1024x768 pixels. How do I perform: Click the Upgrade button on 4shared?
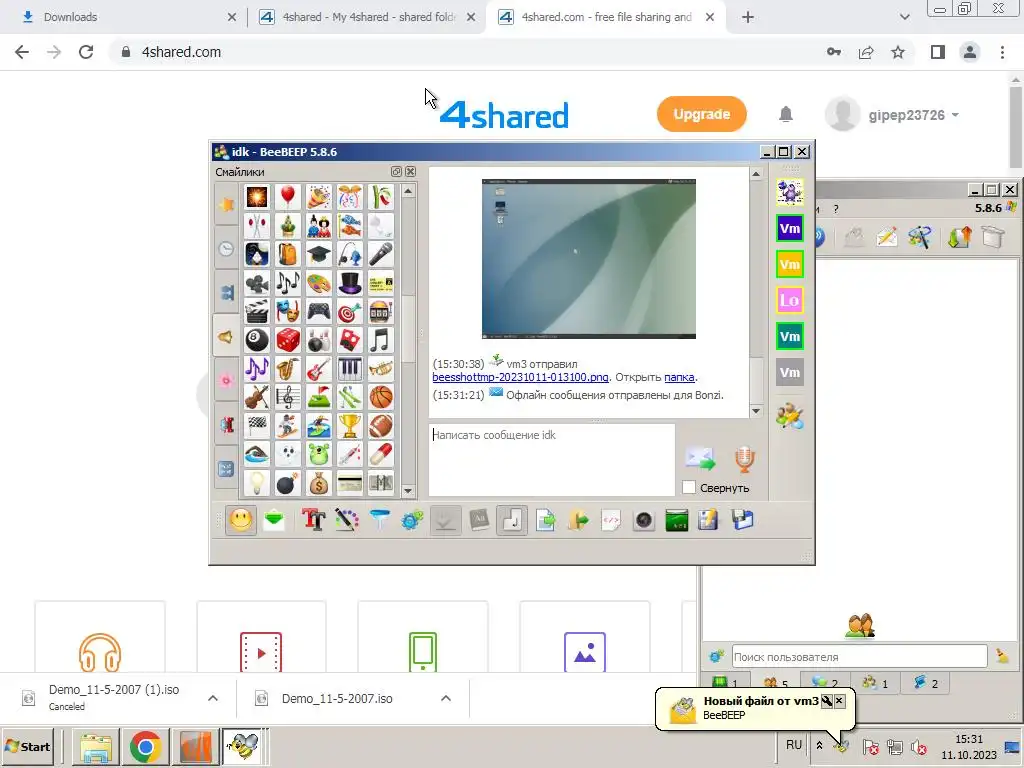pyautogui.click(x=701, y=114)
